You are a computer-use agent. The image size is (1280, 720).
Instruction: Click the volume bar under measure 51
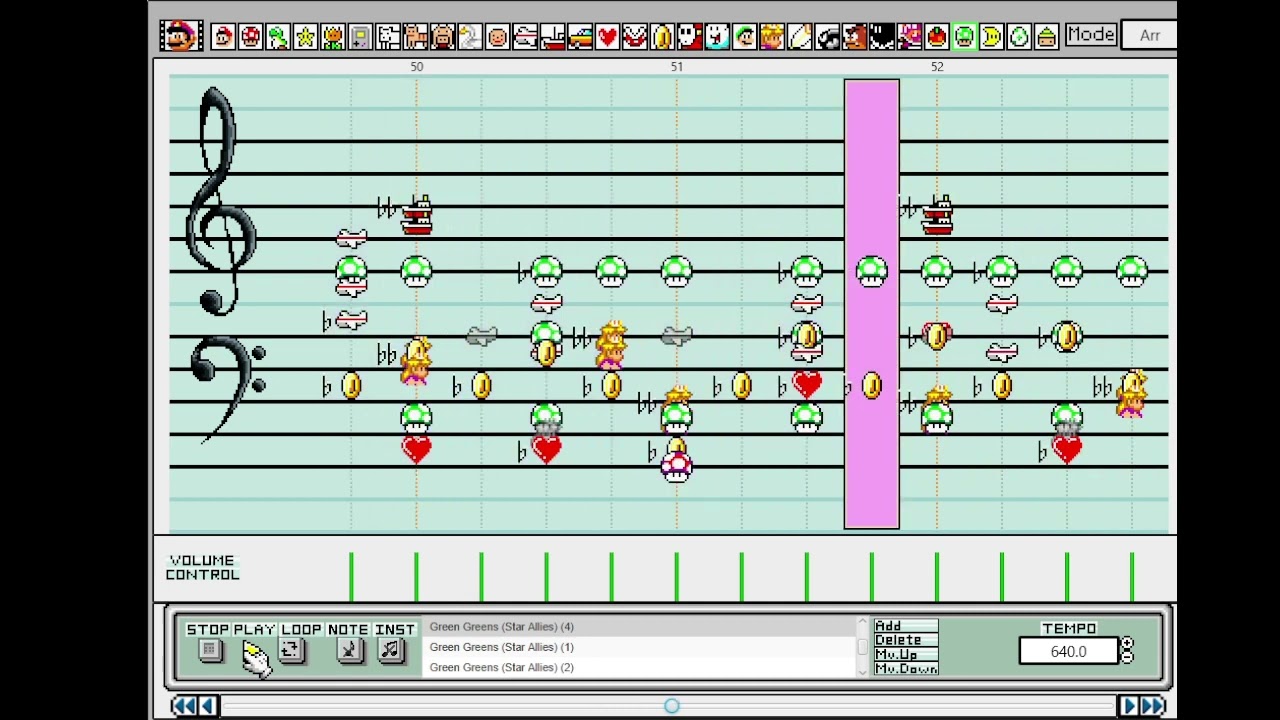coord(676,579)
